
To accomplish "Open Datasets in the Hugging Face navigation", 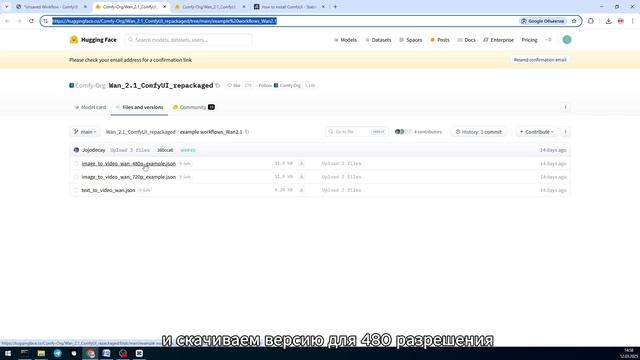I will click(378, 40).
